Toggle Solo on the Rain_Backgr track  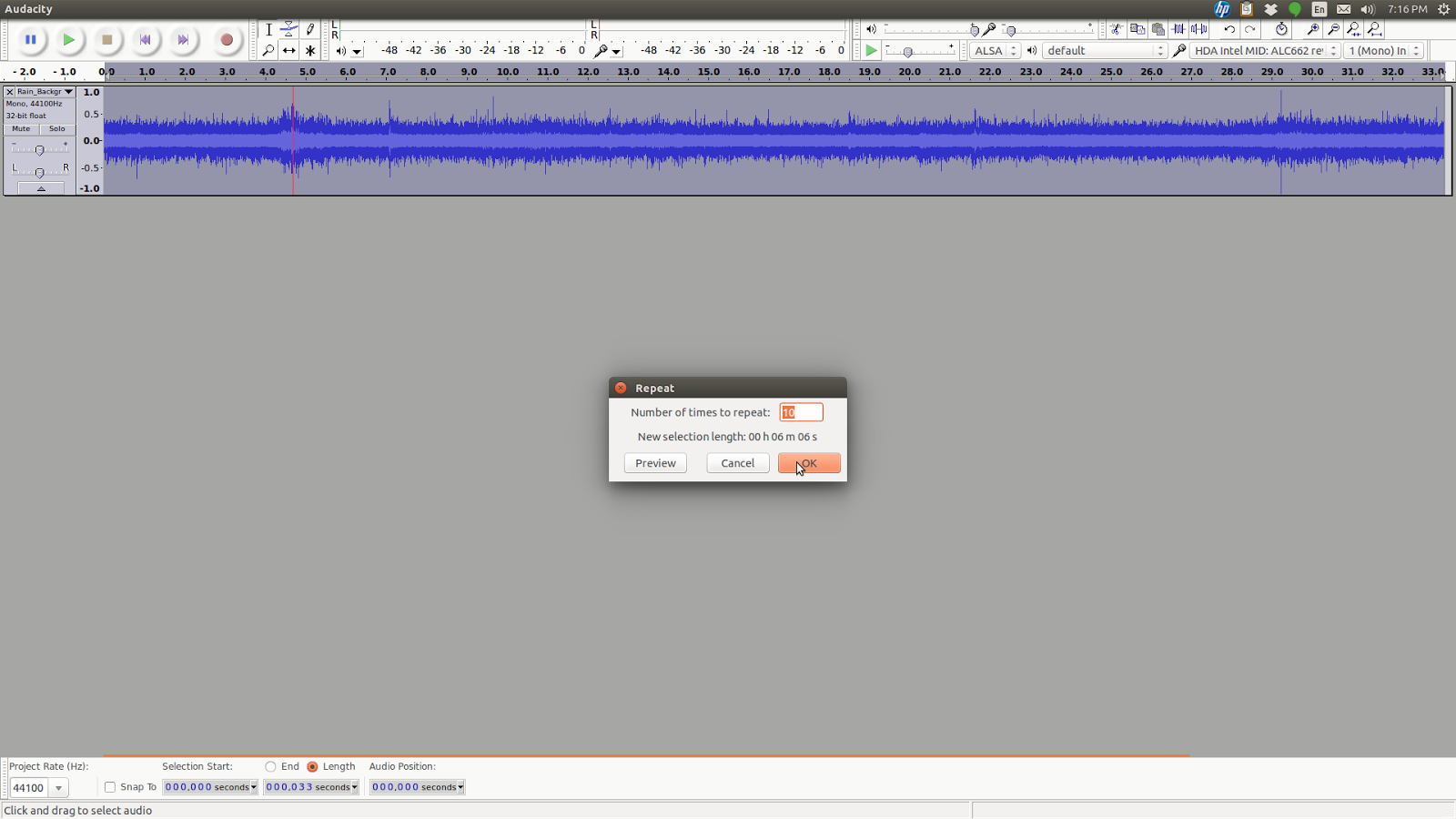click(56, 129)
